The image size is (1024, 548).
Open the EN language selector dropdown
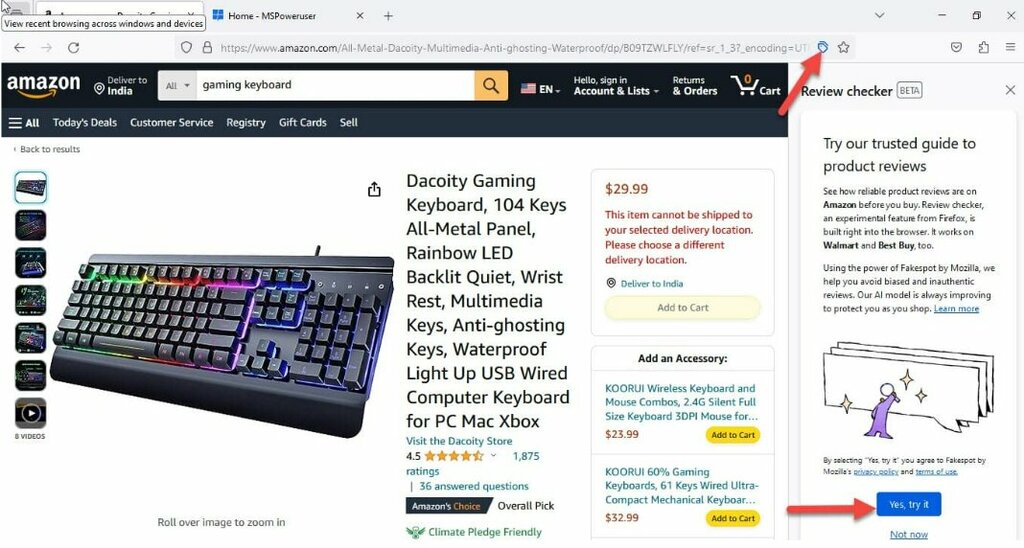540,89
